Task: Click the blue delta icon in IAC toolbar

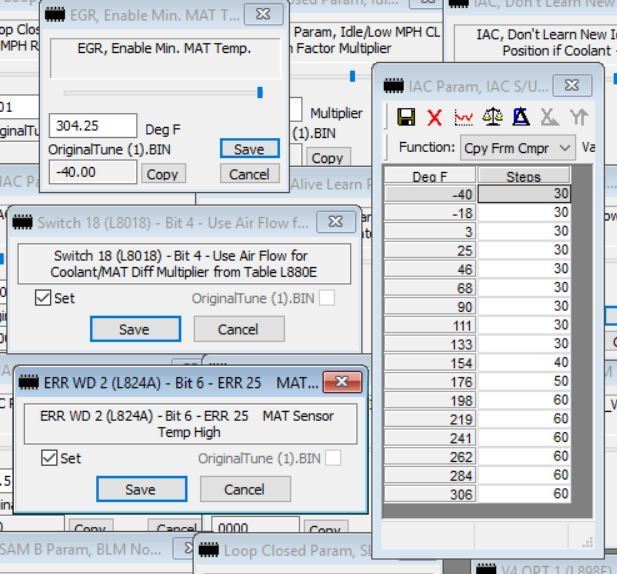Action: pyautogui.click(x=520, y=118)
